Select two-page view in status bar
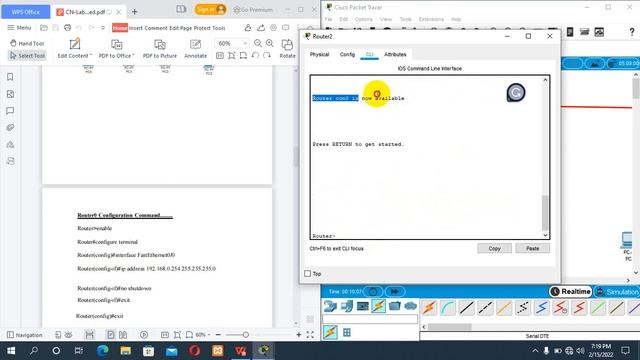Screen dimensions: 640x360 tap(123, 335)
